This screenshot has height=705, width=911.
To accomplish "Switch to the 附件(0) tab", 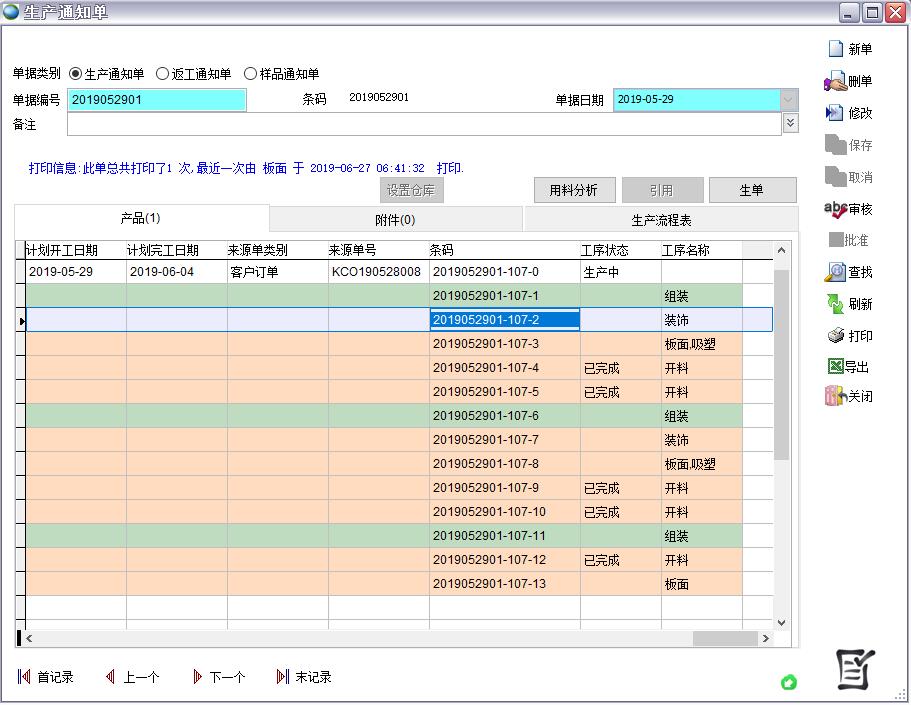I will pyautogui.click(x=396, y=219).
